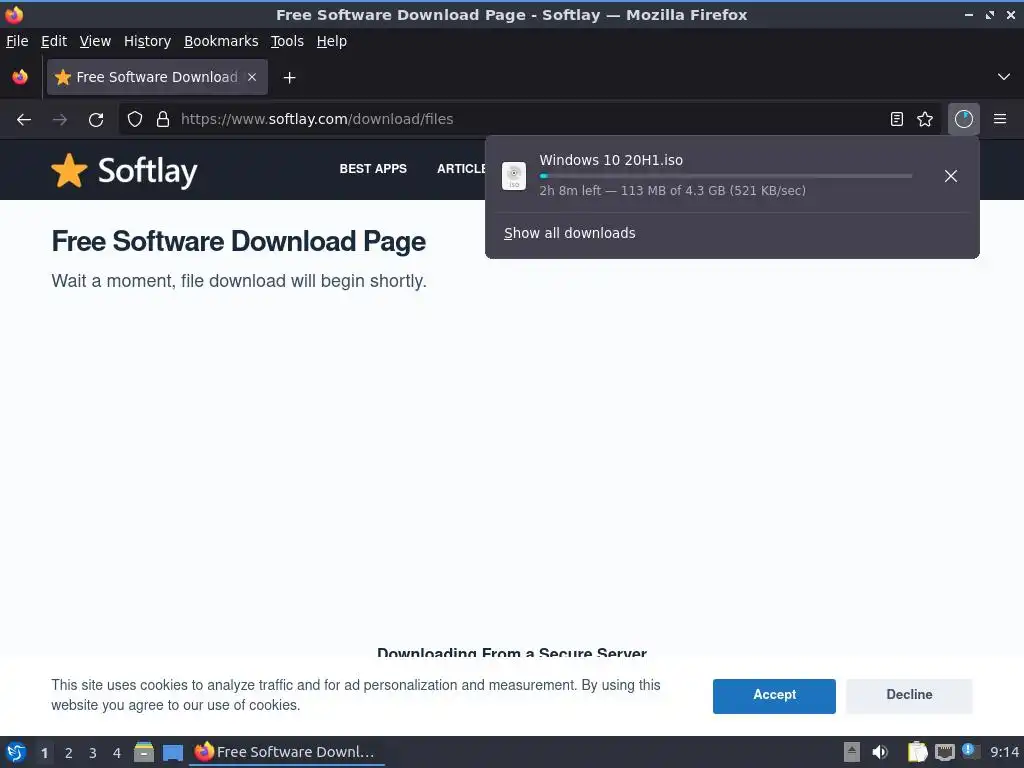Toggle reader view icon
Image resolution: width=1024 pixels, height=768 pixels.
(897, 119)
